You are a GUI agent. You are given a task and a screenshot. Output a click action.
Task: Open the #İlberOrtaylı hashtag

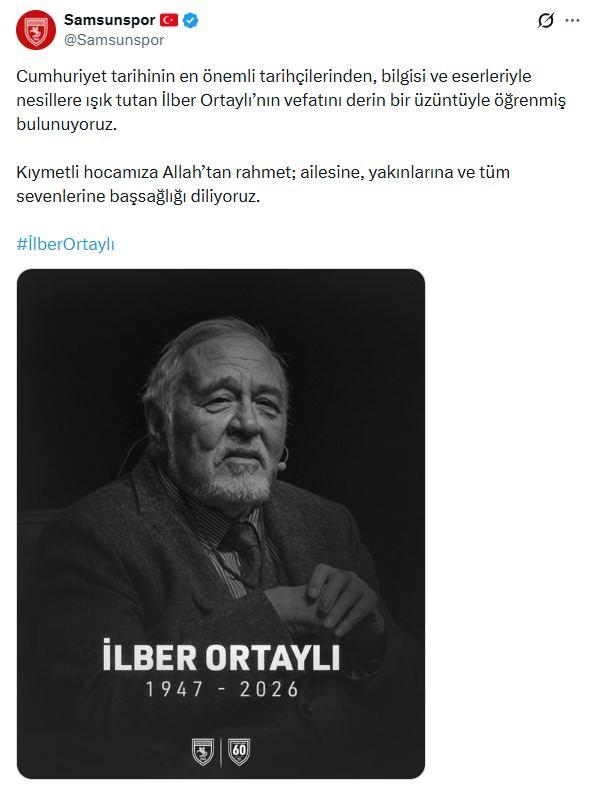(66, 244)
